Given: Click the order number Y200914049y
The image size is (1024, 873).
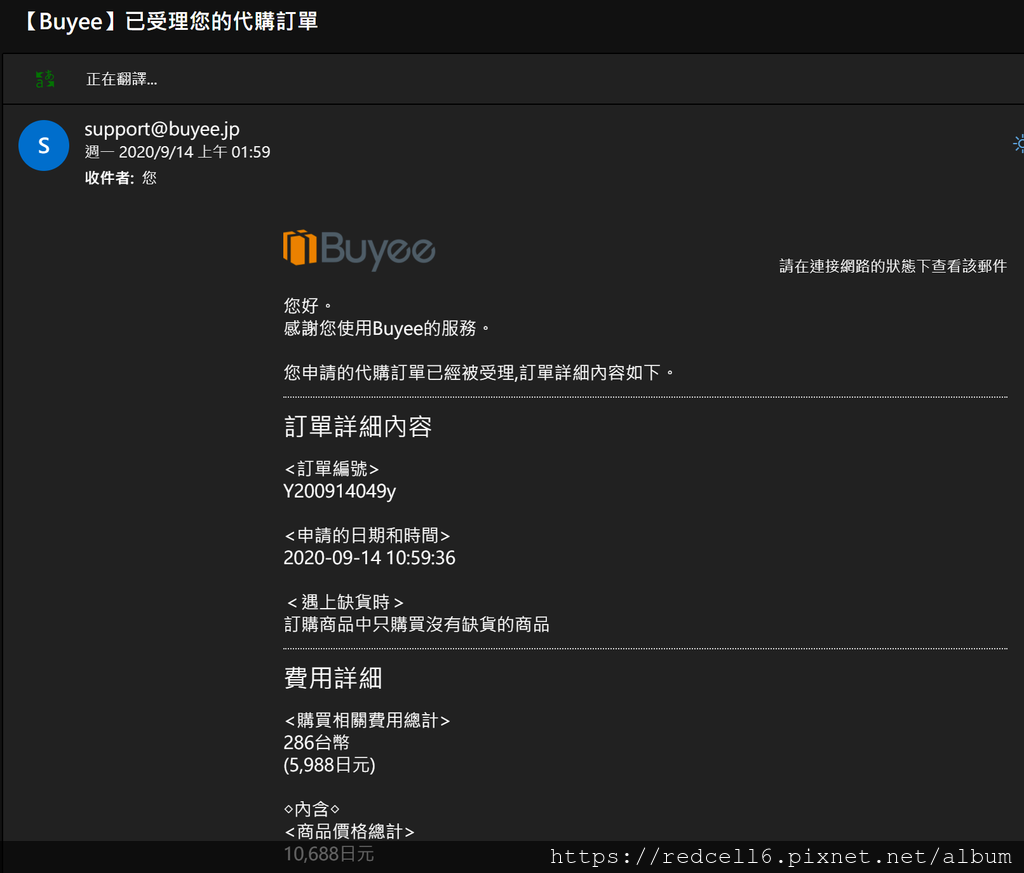Looking at the screenshot, I should coord(340,491).
